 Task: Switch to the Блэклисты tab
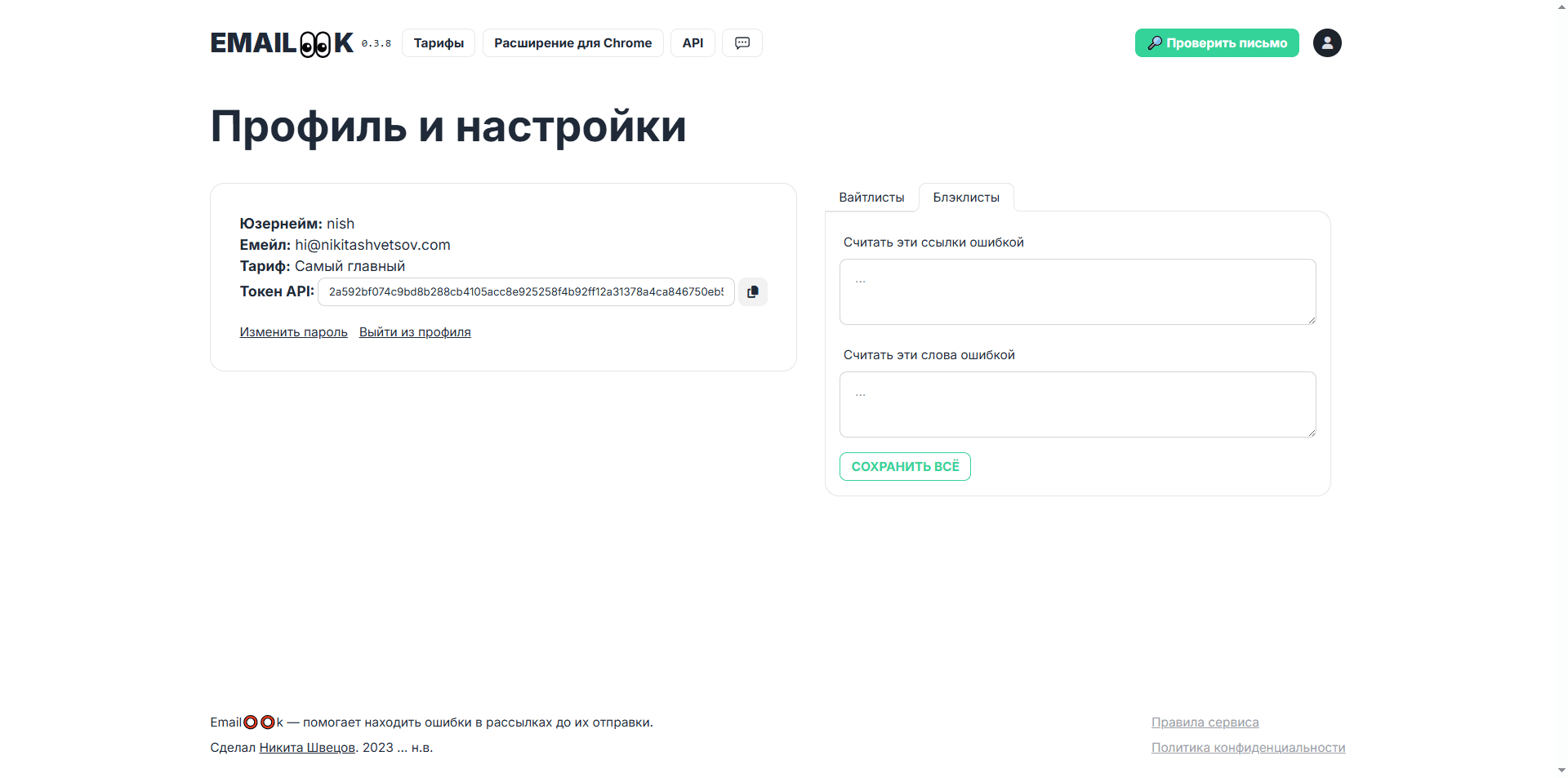point(966,198)
